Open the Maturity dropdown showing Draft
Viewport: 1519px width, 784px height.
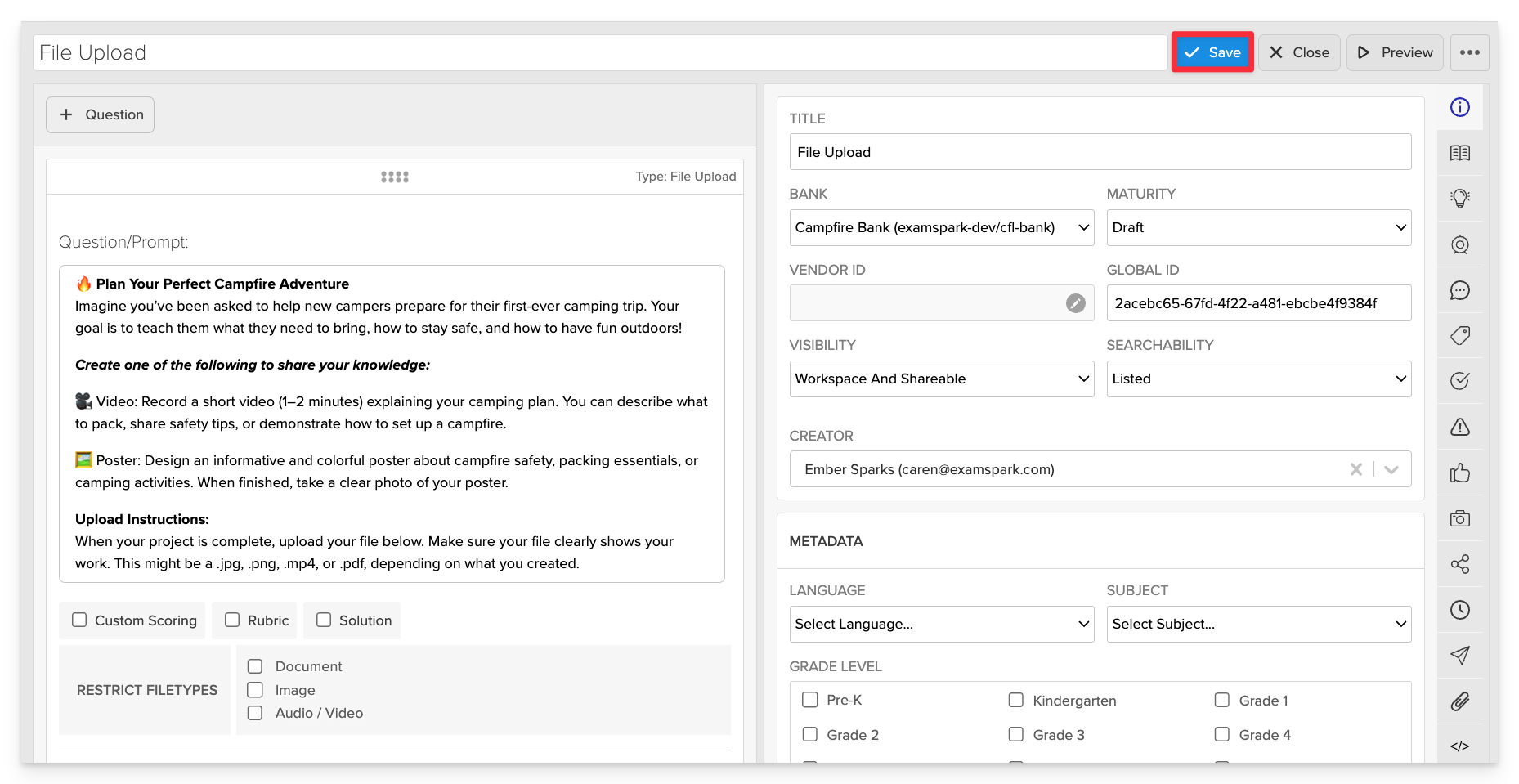click(1258, 228)
